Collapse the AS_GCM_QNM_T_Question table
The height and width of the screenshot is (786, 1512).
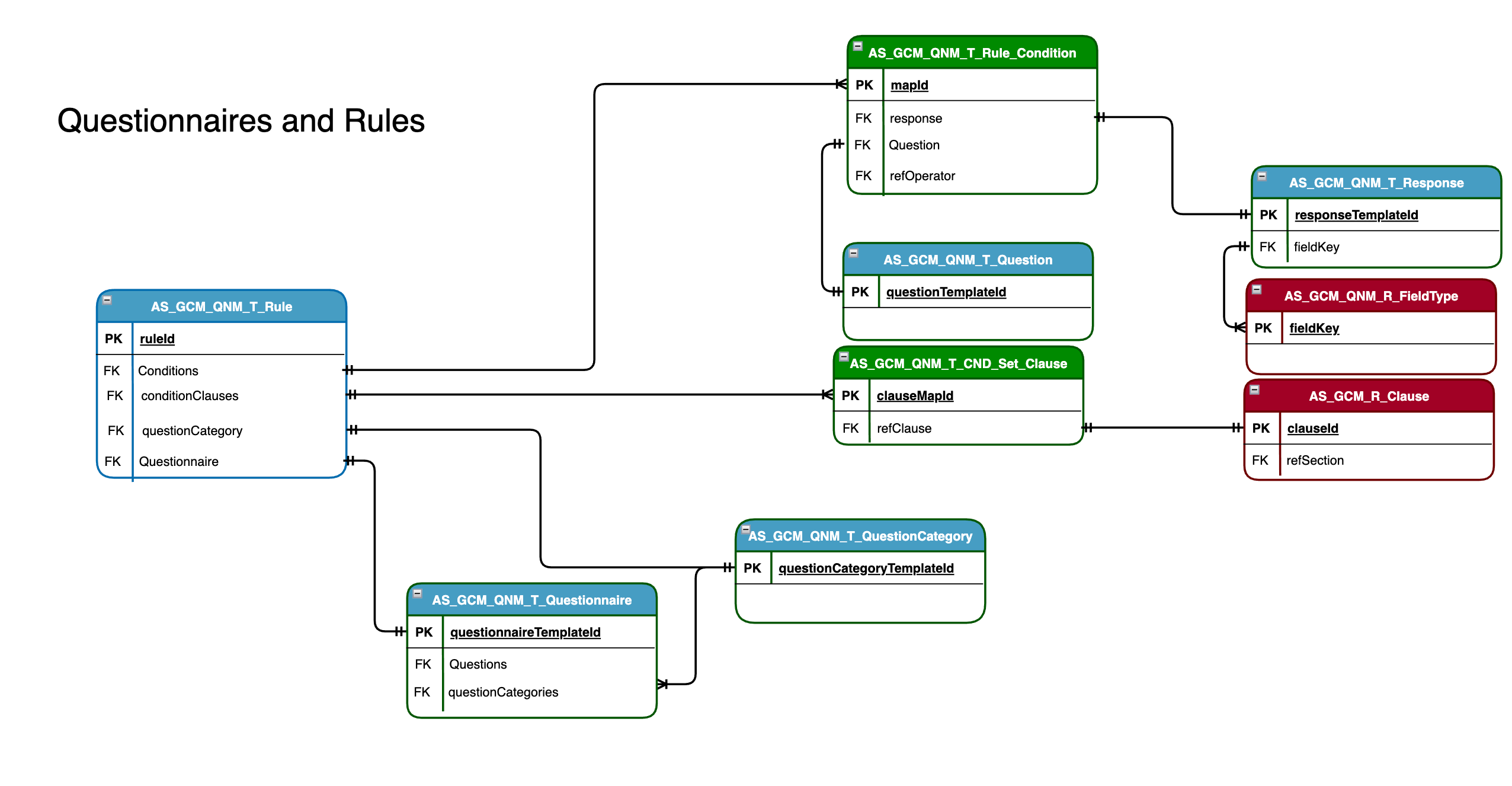(854, 253)
